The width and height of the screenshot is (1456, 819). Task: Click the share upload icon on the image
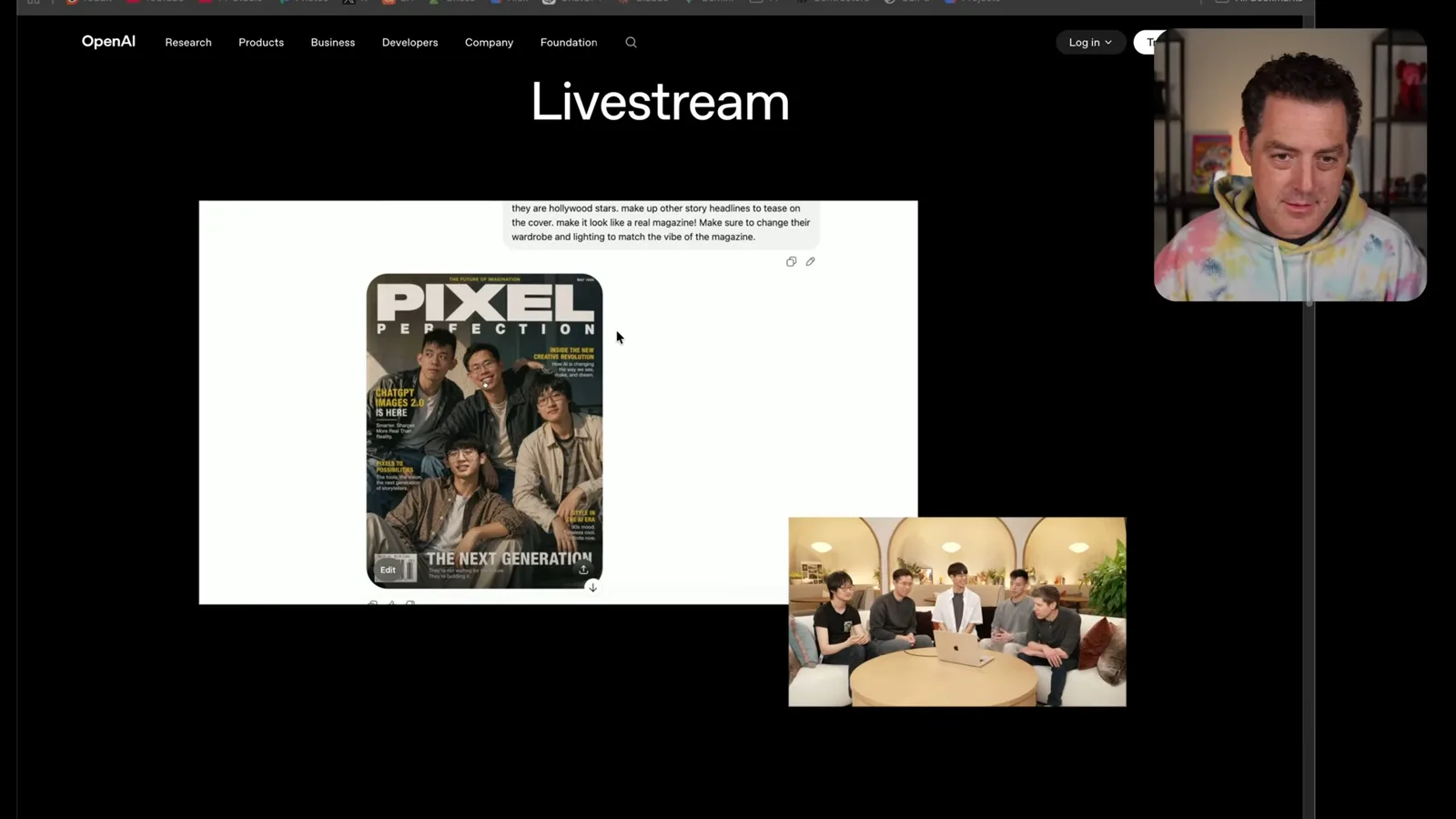[x=583, y=570]
